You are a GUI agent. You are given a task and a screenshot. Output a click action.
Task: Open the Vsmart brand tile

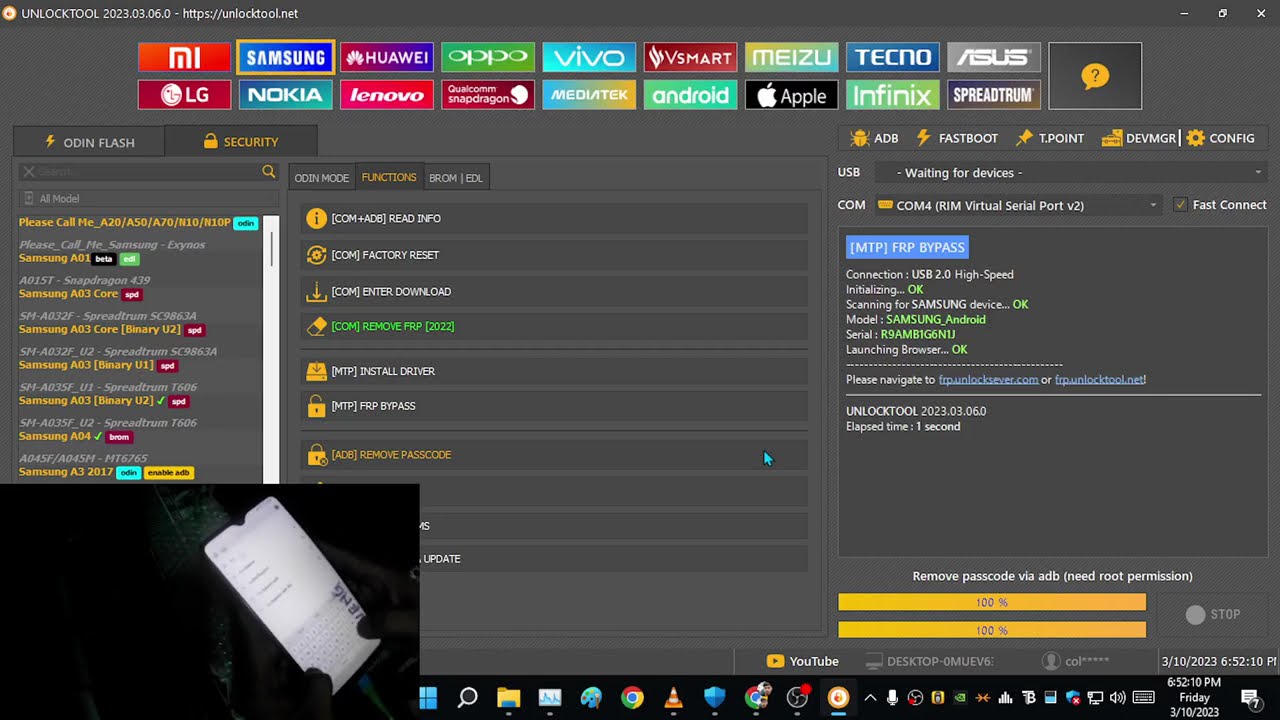click(690, 57)
